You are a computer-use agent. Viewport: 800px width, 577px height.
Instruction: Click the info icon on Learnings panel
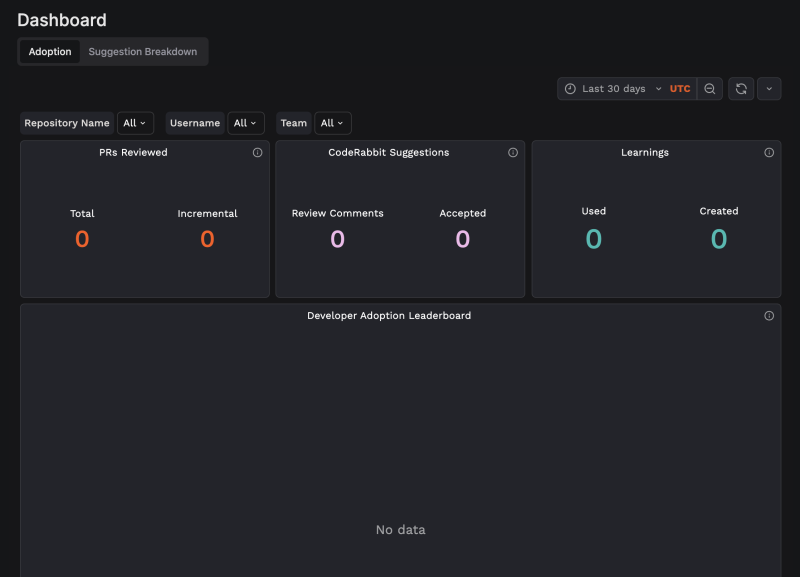769,153
